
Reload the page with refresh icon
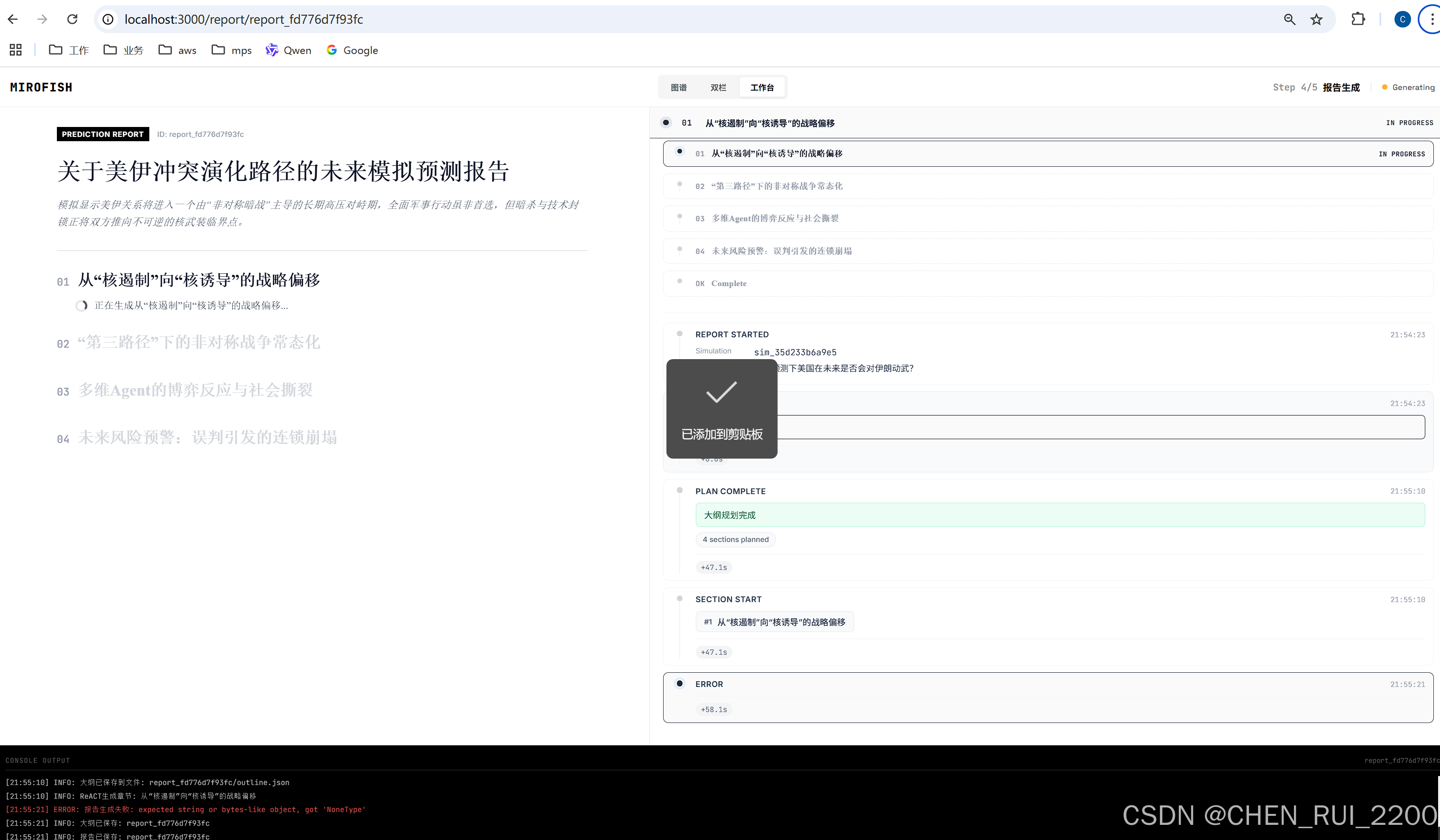click(73, 19)
